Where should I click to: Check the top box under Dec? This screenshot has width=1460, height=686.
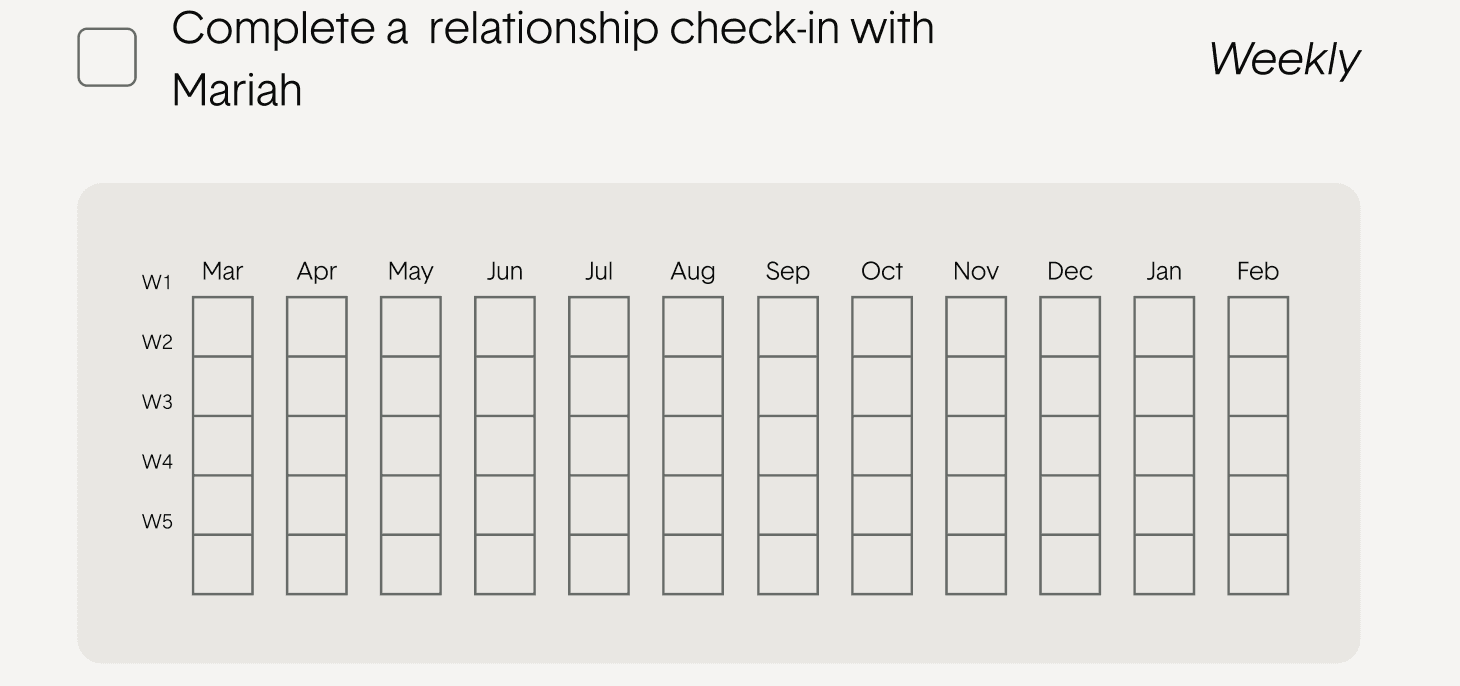point(1070,326)
